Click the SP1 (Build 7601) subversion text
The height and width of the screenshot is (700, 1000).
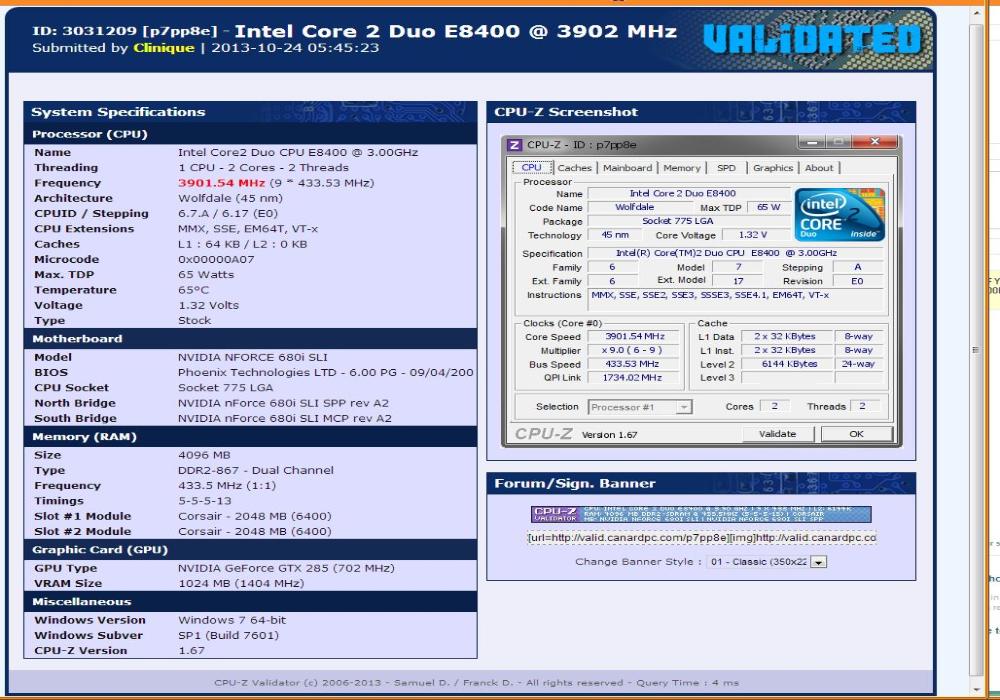click(x=228, y=635)
